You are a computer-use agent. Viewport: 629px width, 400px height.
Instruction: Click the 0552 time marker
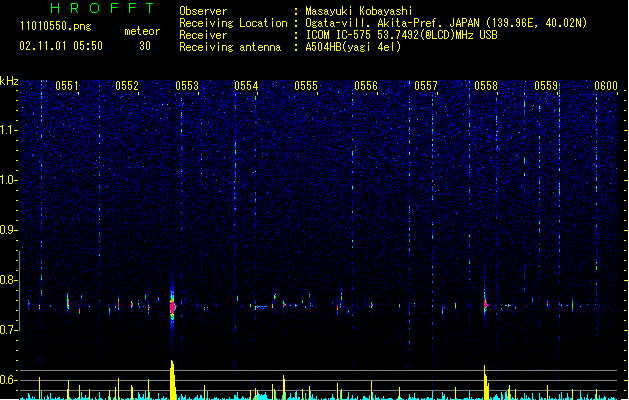click(x=127, y=86)
